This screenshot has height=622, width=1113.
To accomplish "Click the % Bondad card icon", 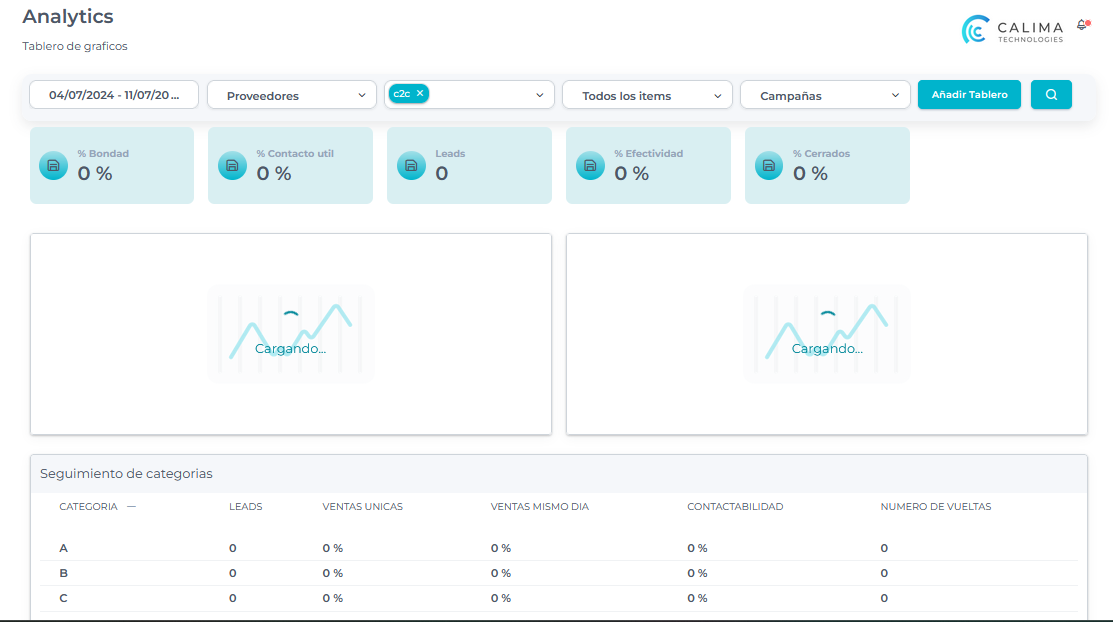I will tap(53, 166).
